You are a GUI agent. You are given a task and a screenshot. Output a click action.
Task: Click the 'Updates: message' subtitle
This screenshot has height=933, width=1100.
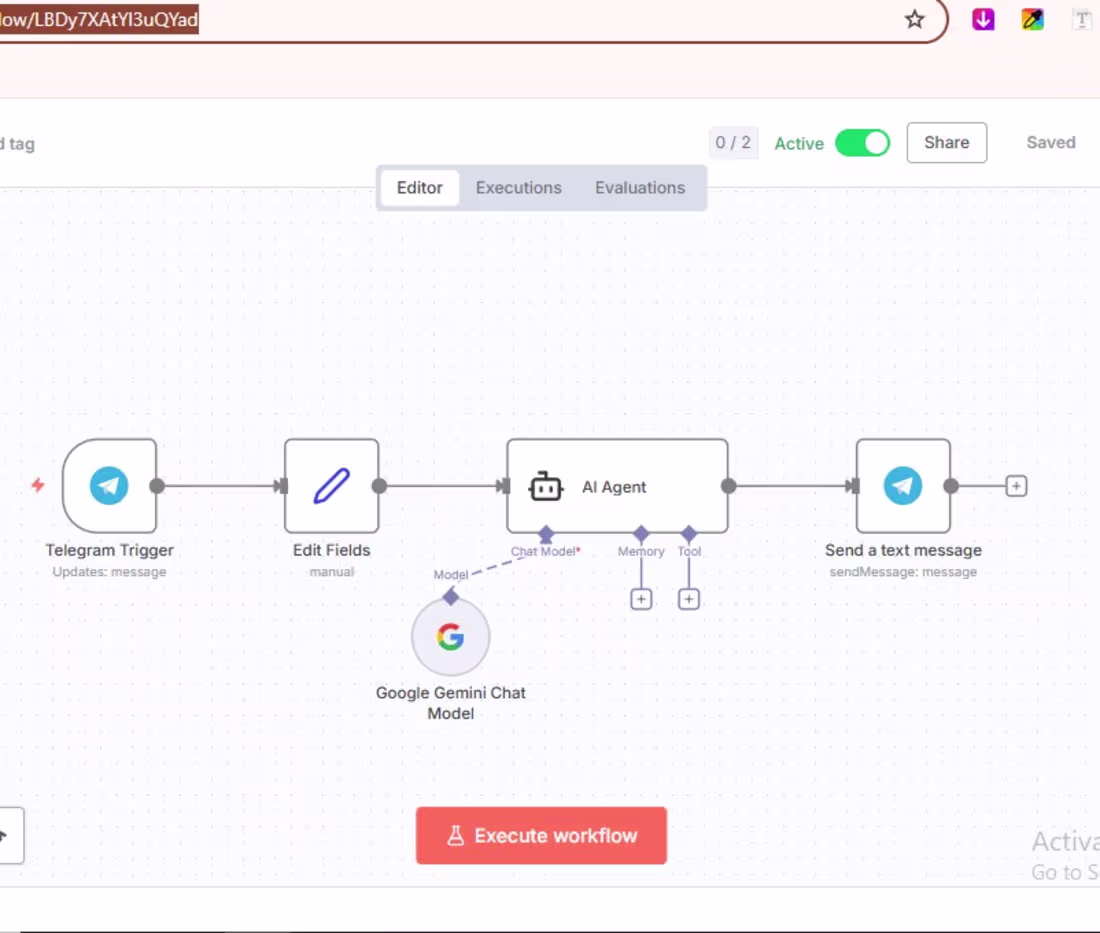click(x=109, y=572)
